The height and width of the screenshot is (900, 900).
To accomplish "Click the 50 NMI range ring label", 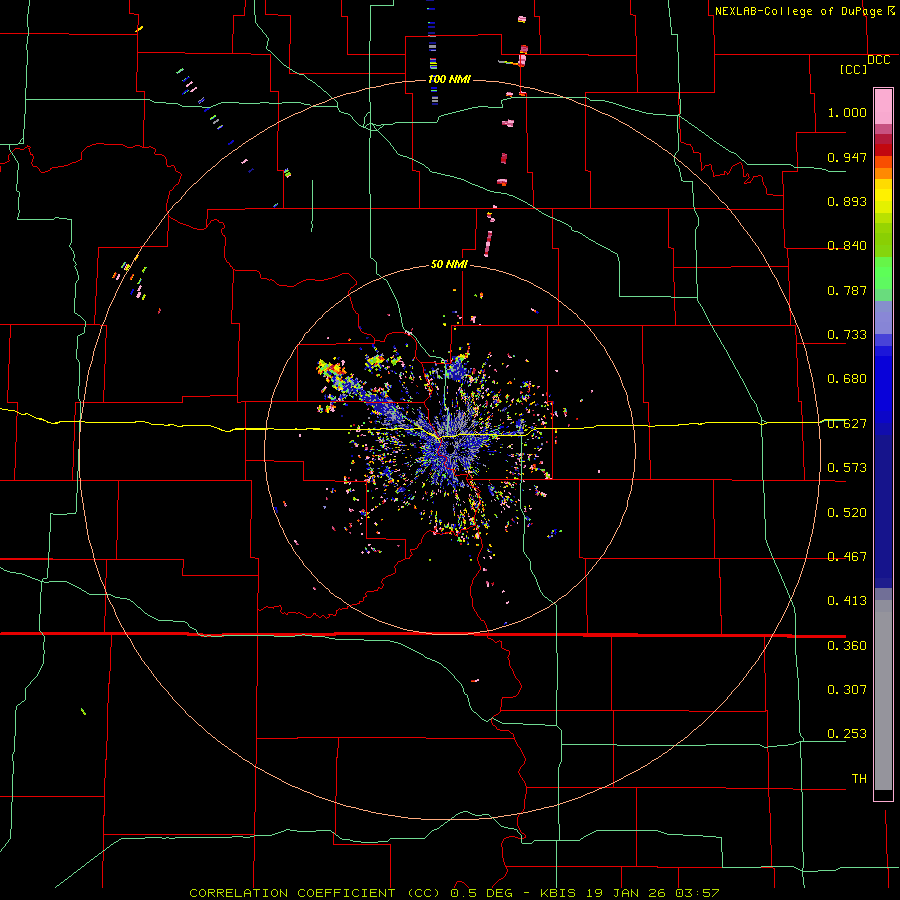I will (x=449, y=265).
